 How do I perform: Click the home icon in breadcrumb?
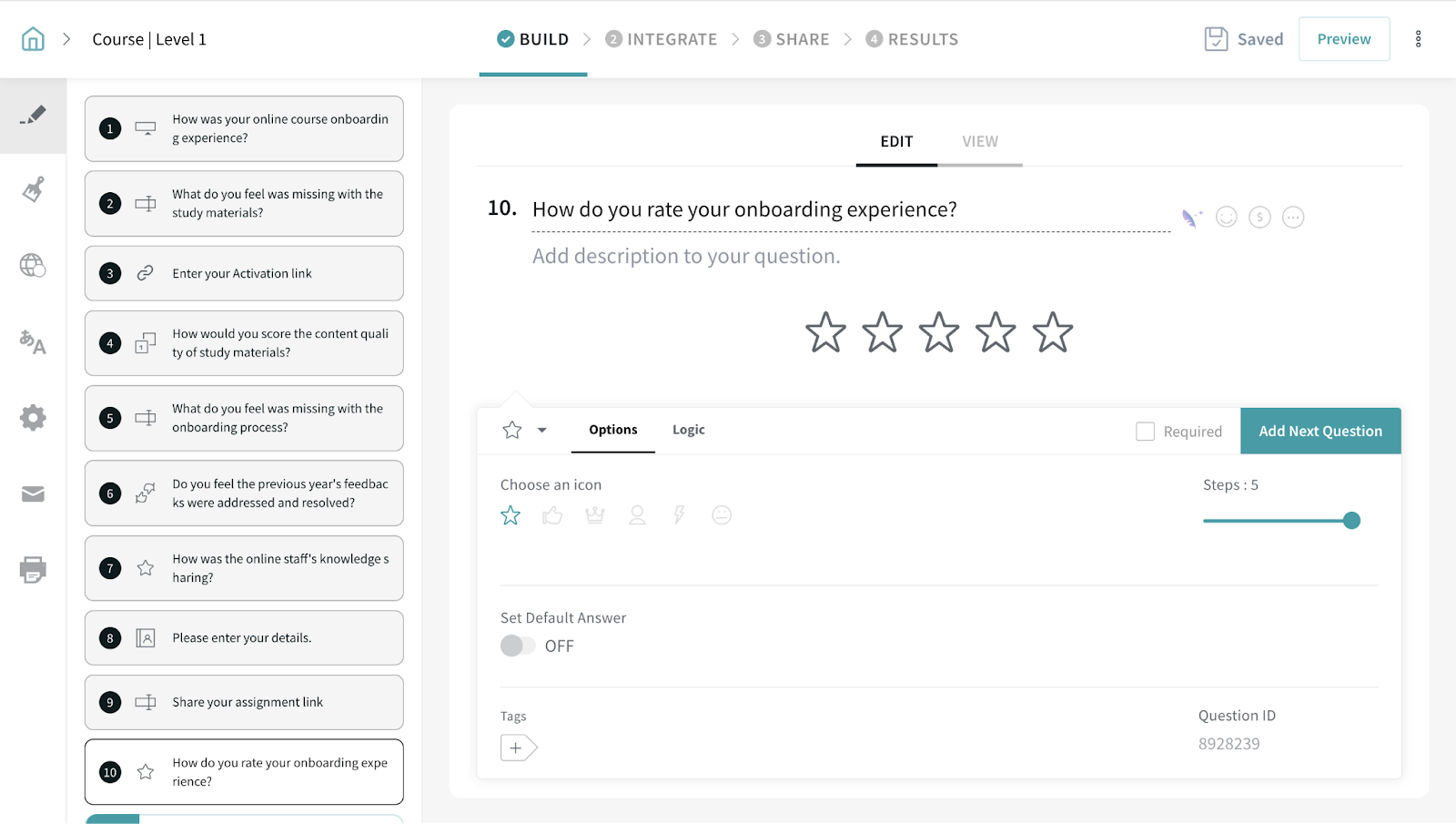pyautogui.click(x=33, y=39)
